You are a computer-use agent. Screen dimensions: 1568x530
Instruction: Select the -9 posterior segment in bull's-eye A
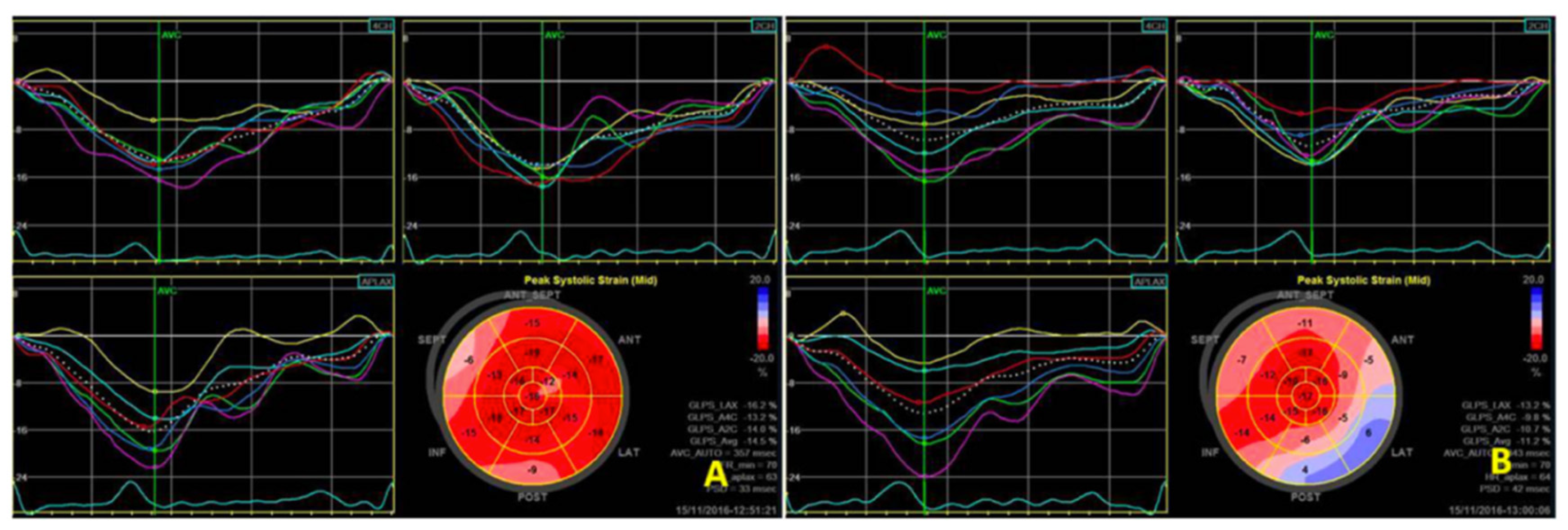(532, 470)
